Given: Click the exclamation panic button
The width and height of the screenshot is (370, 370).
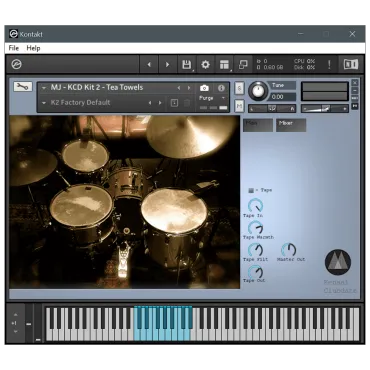Looking at the screenshot, I should pos(329,65).
